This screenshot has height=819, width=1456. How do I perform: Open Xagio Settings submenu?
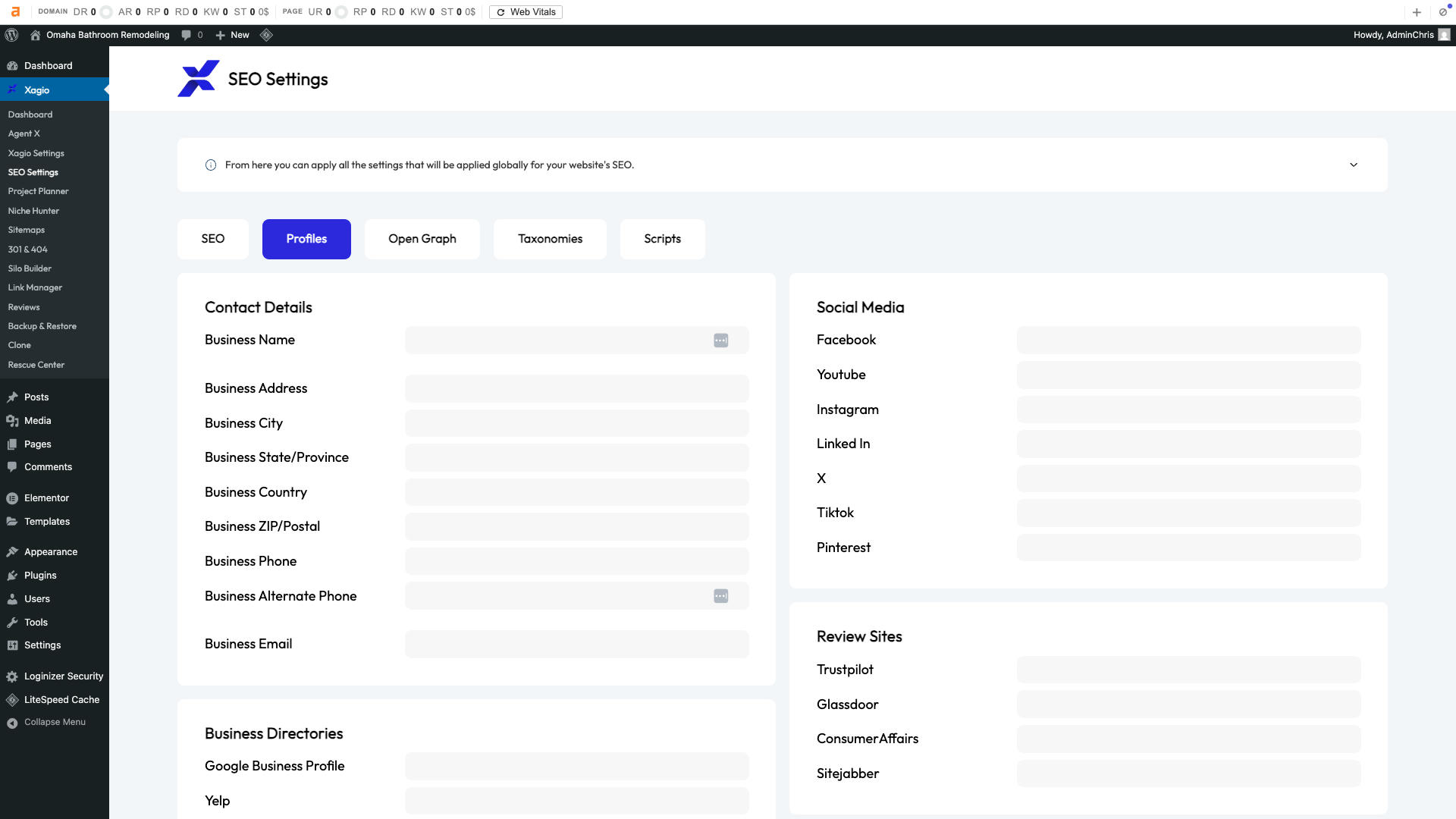(x=36, y=153)
